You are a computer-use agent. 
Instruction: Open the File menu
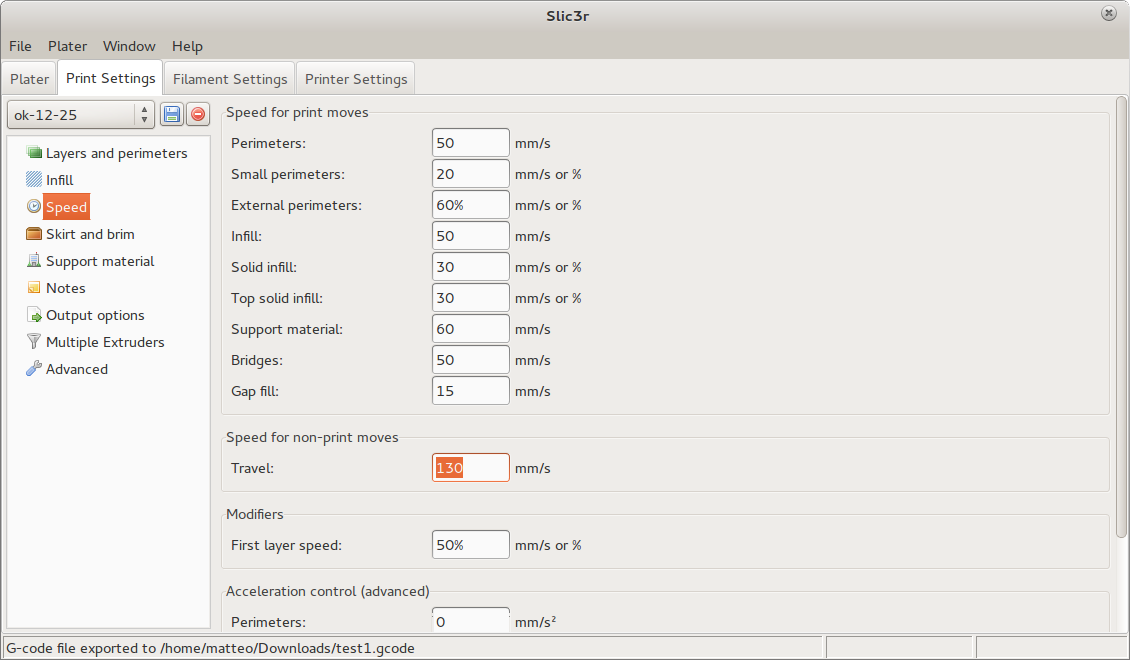point(20,46)
